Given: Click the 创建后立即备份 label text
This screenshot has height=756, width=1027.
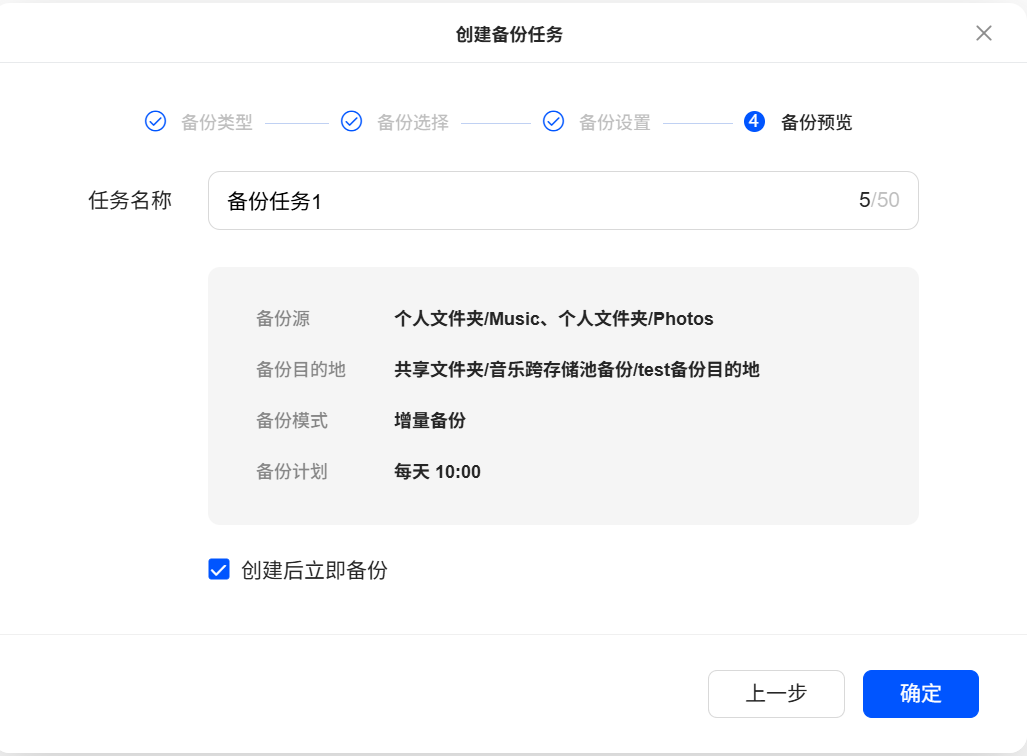Looking at the screenshot, I should [314, 571].
